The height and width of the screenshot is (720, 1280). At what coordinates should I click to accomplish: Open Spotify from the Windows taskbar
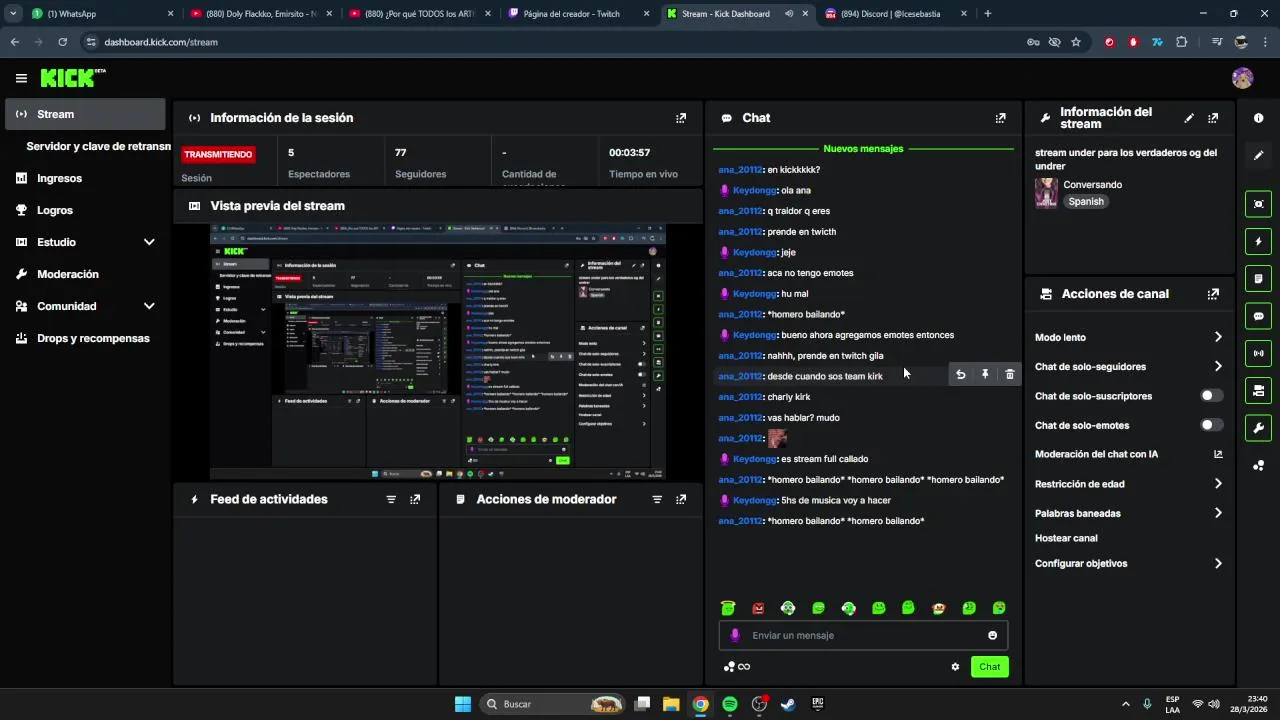[730, 704]
